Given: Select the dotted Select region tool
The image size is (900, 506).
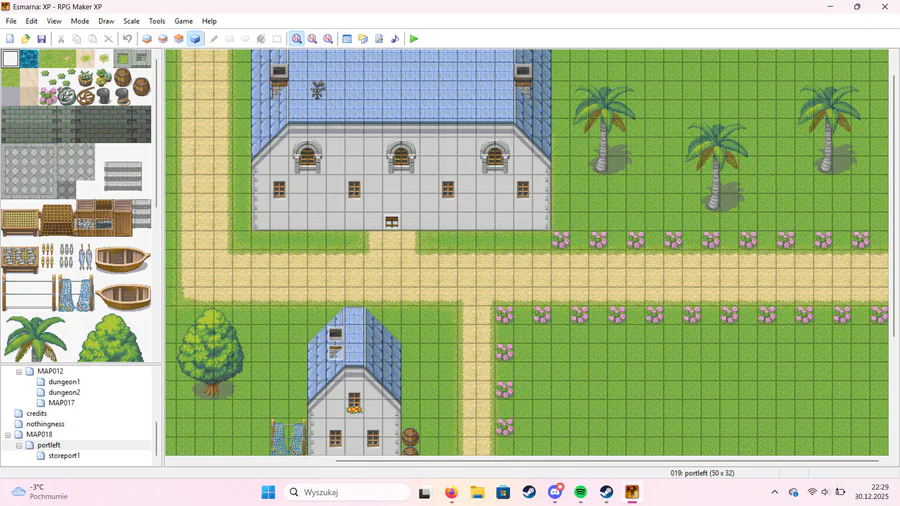Looking at the screenshot, I should coord(277,39).
